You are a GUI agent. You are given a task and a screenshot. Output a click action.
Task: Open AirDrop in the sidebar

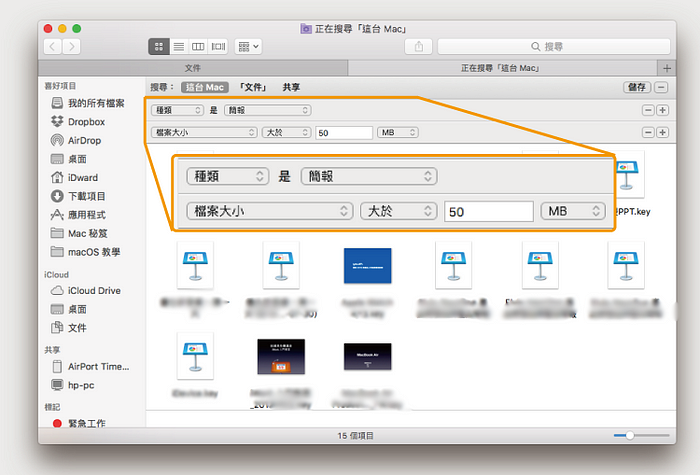point(76,141)
